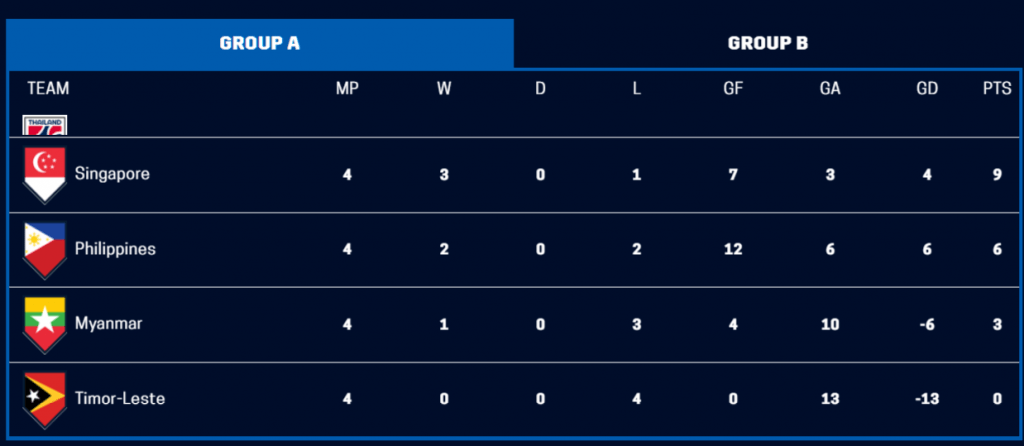Click the TEAM column header
Screen dimensions: 1024x446
[48, 88]
